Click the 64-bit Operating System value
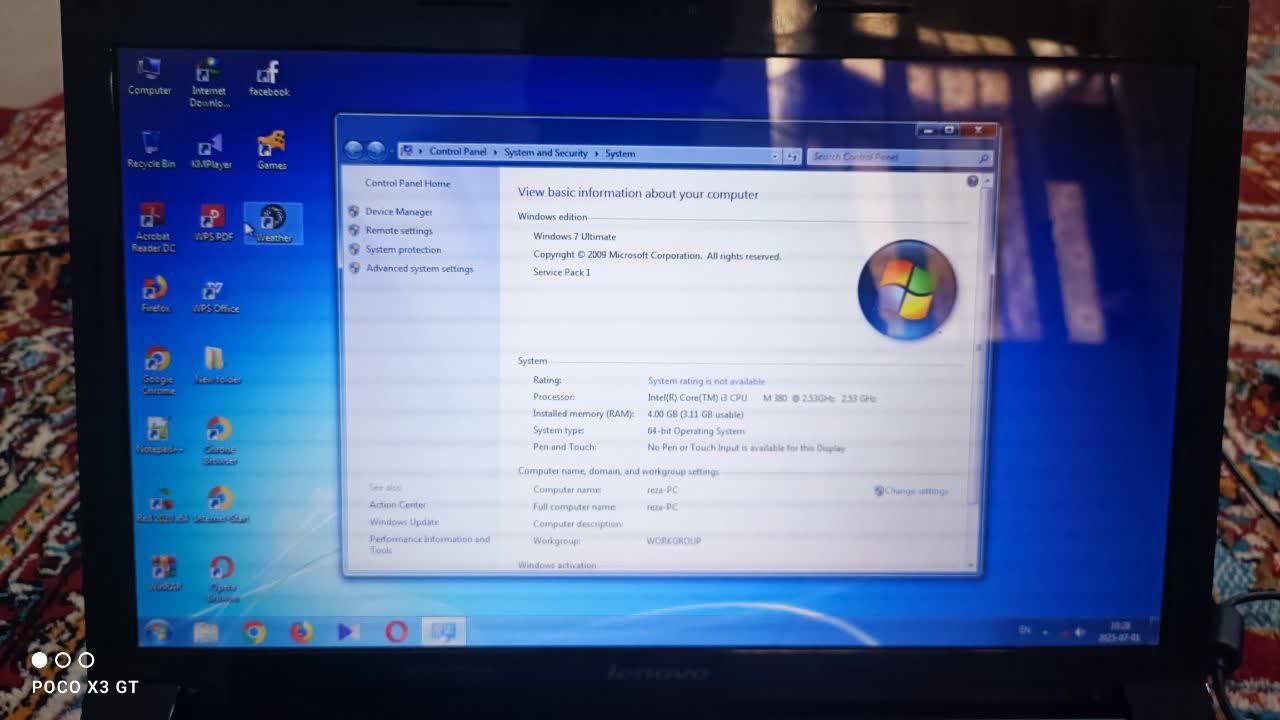 pos(696,431)
